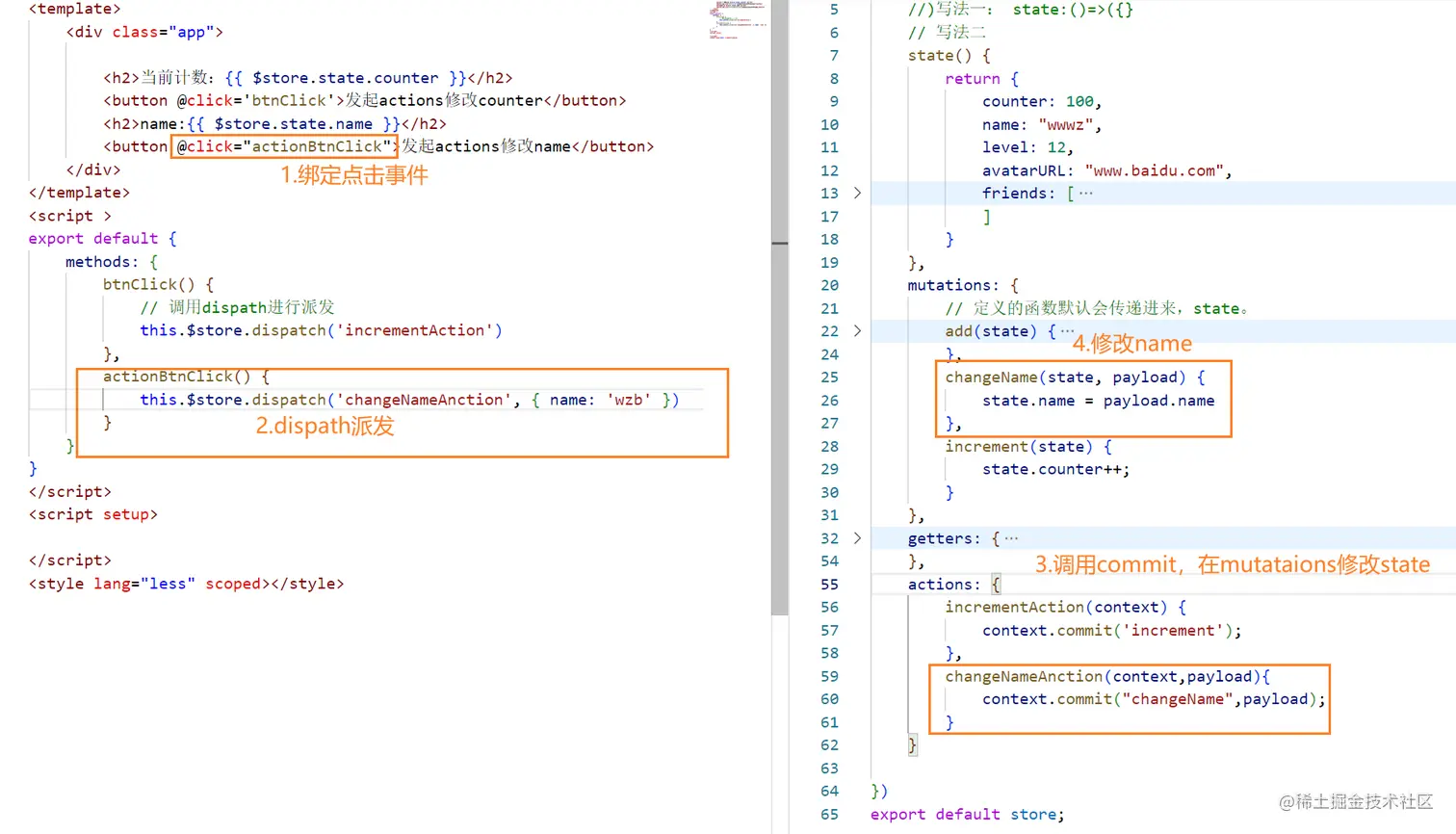Click dispatch('incrementAction') call line
The width and height of the screenshot is (1456, 834).
click(x=321, y=330)
